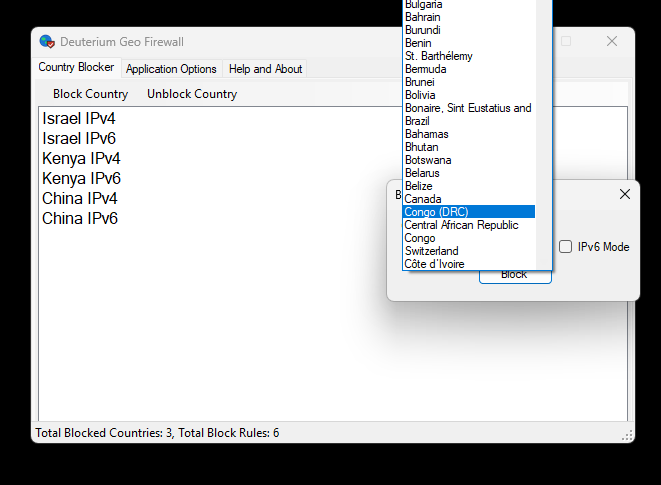This screenshot has height=485, width=661.
Task: Close the Block Country dialog
Action: (x=625, y=194)
